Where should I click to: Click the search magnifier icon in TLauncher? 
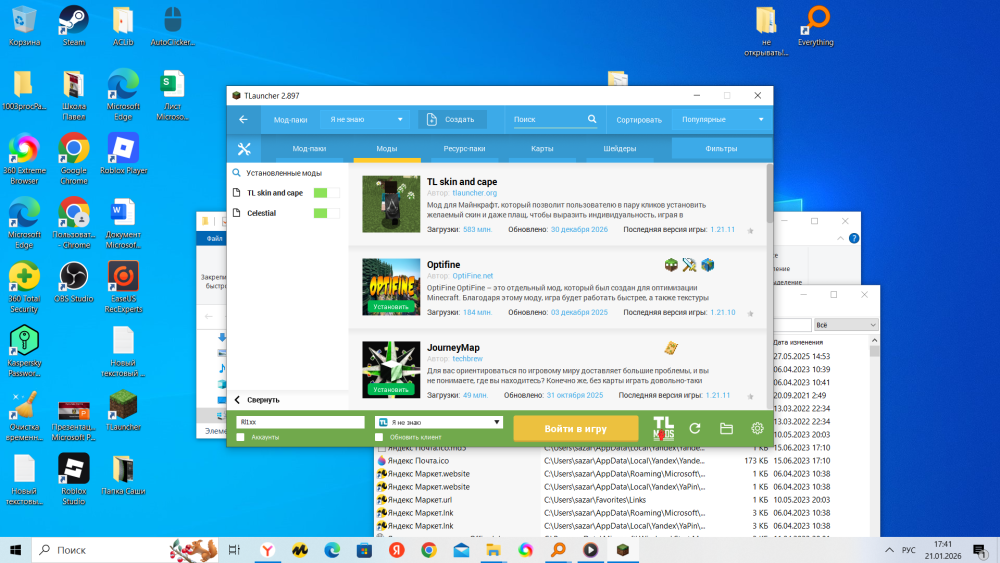tap(592, 119)
